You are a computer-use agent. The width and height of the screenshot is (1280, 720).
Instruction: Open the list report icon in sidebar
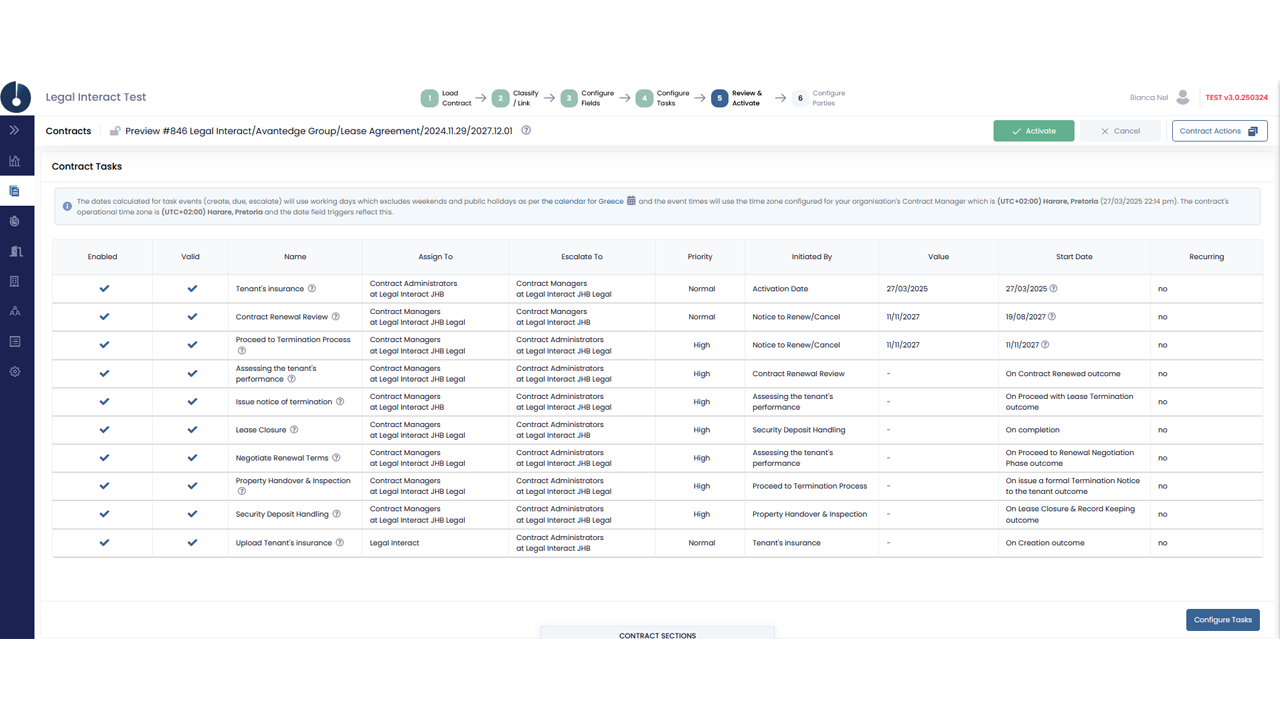(15, 341)
